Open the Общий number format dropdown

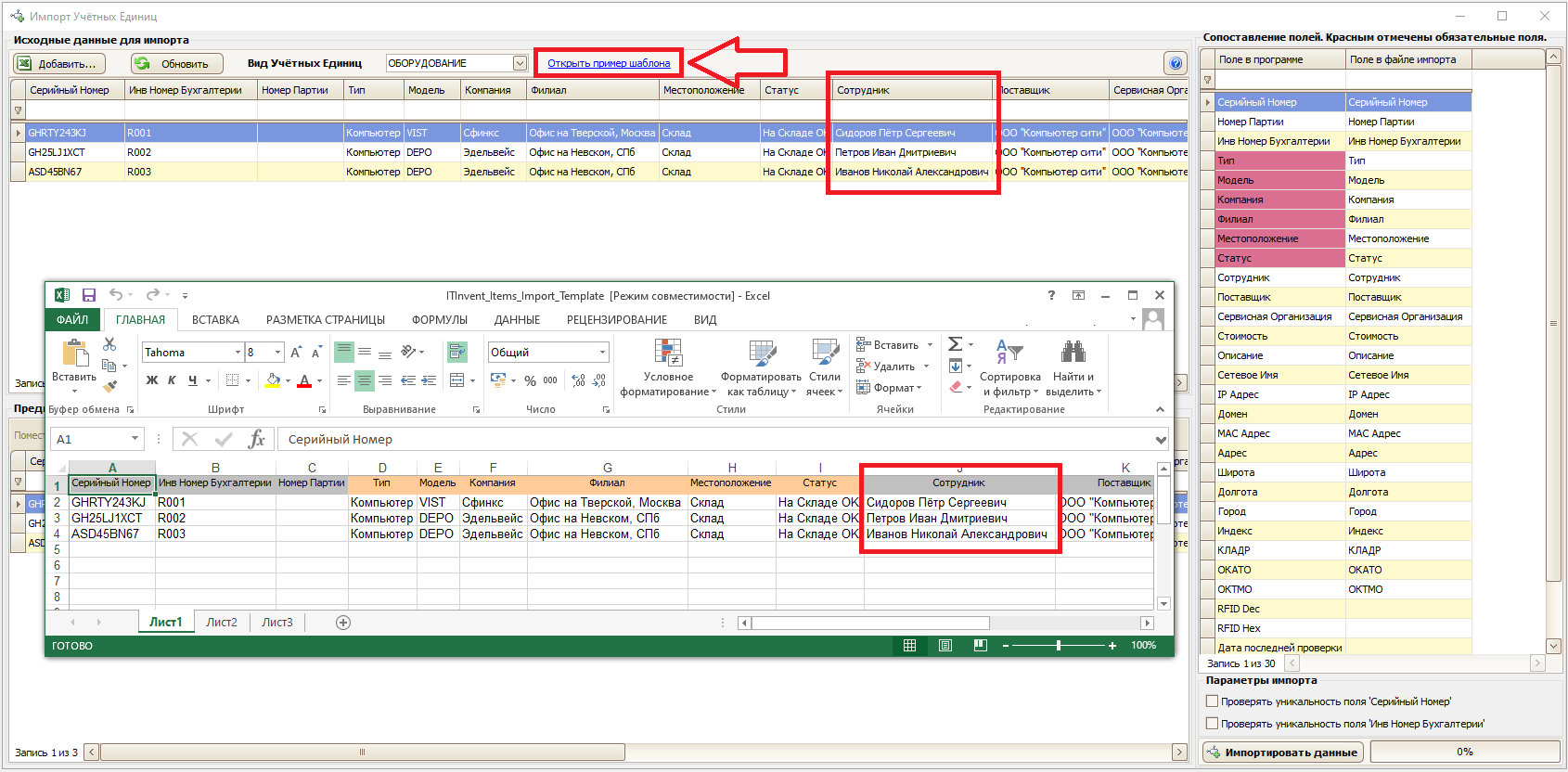coord(602,353)
